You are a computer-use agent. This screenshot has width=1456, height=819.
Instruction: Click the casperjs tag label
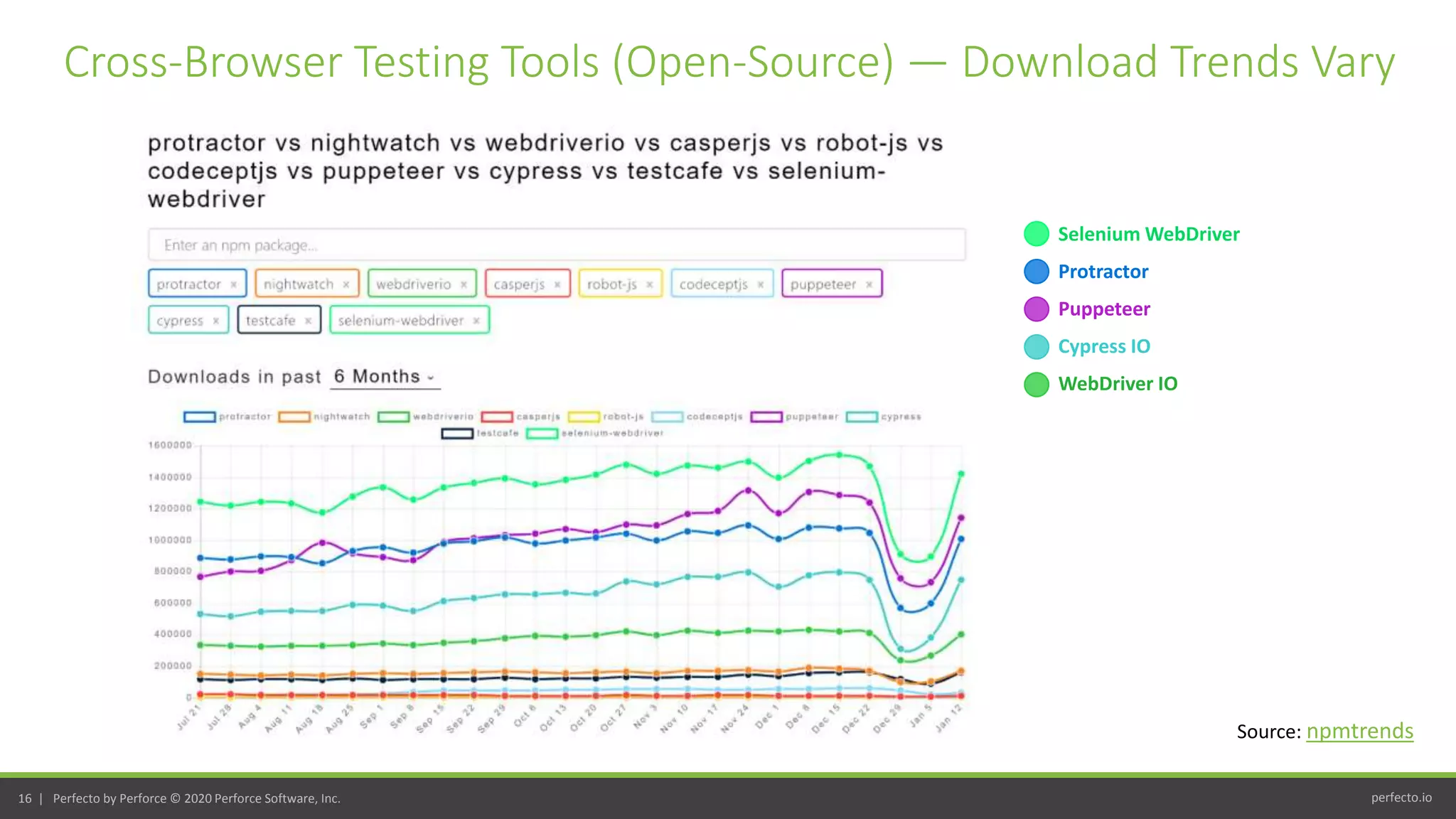tap(519, 284)
